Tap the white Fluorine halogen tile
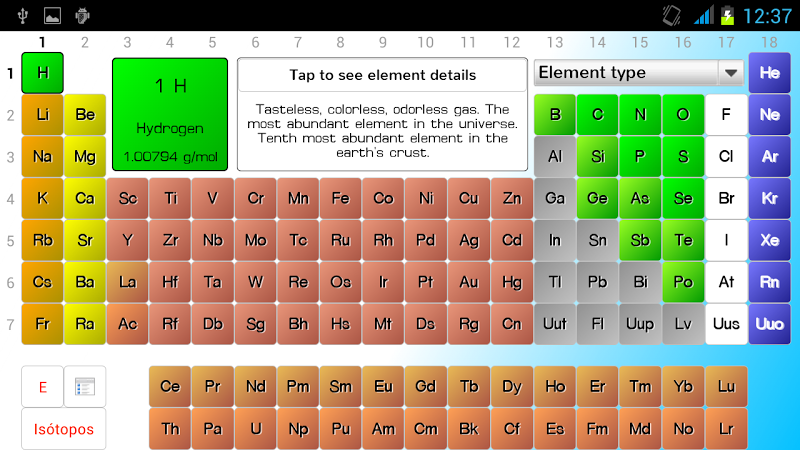800x450 pixels. pyautogui.click(x=726, y=115)
